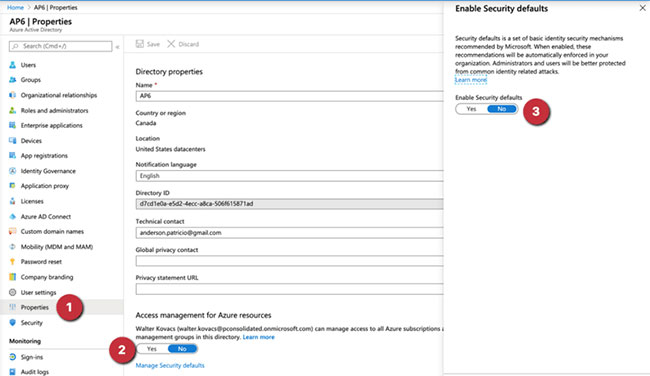Open Audit logs under Monitoring
The width and height of the screenshot is (650, 376).
(35, 372)
